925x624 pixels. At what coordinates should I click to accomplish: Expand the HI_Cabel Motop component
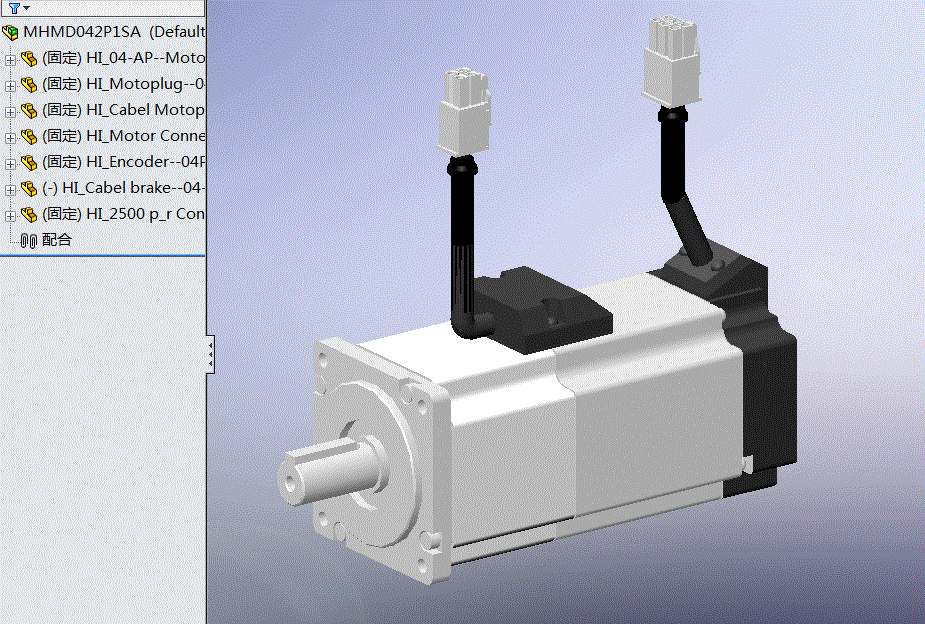click(10, 111)
